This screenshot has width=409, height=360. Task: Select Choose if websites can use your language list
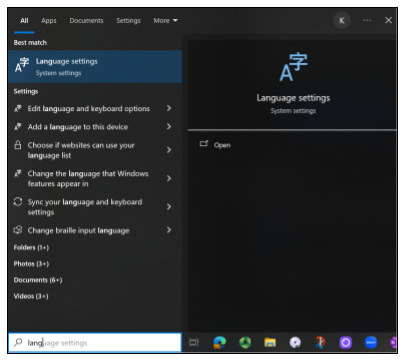pyautogui.click(x=81, y=150)
